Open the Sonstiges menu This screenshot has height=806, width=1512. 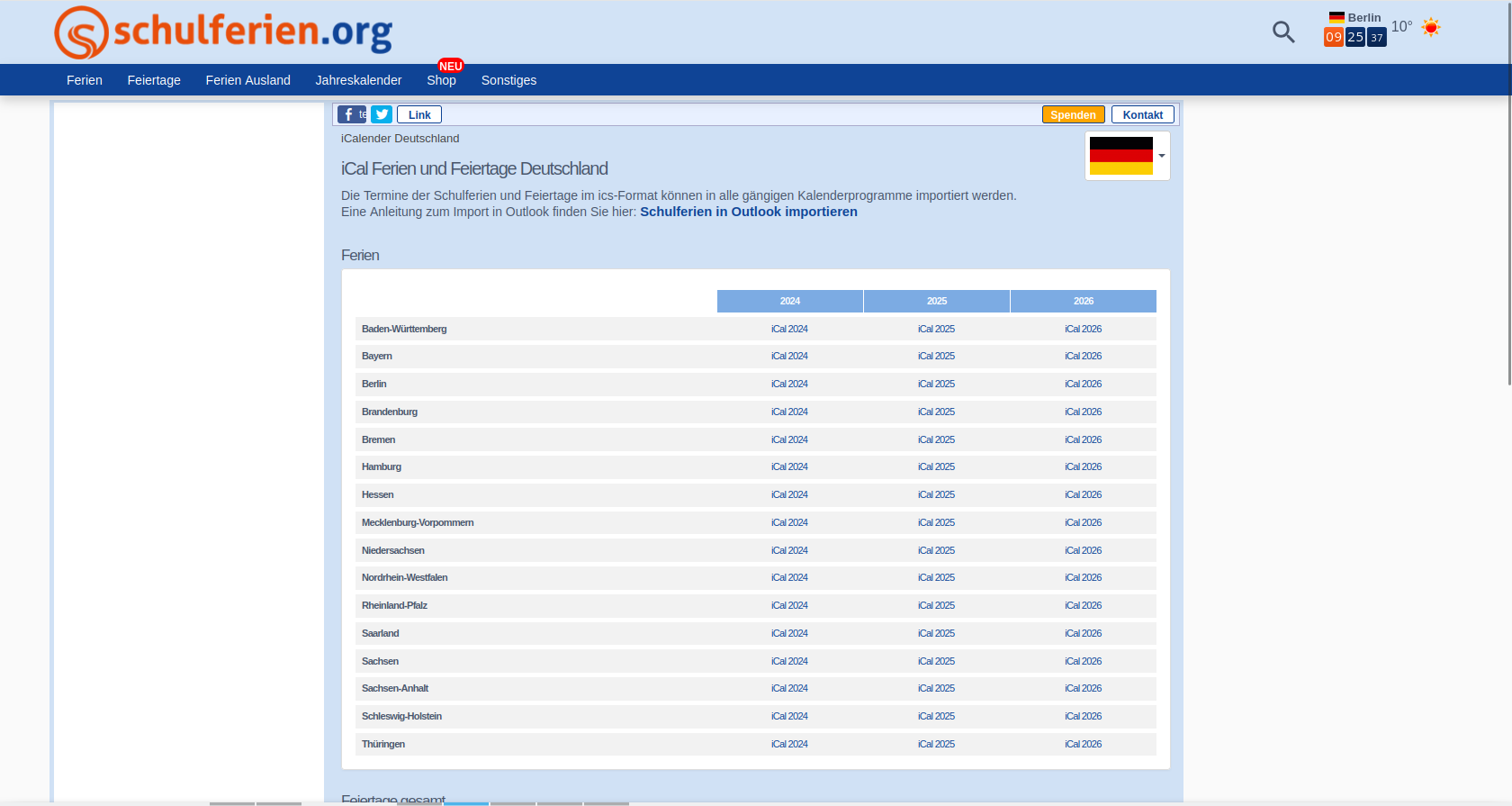point(508,80)
